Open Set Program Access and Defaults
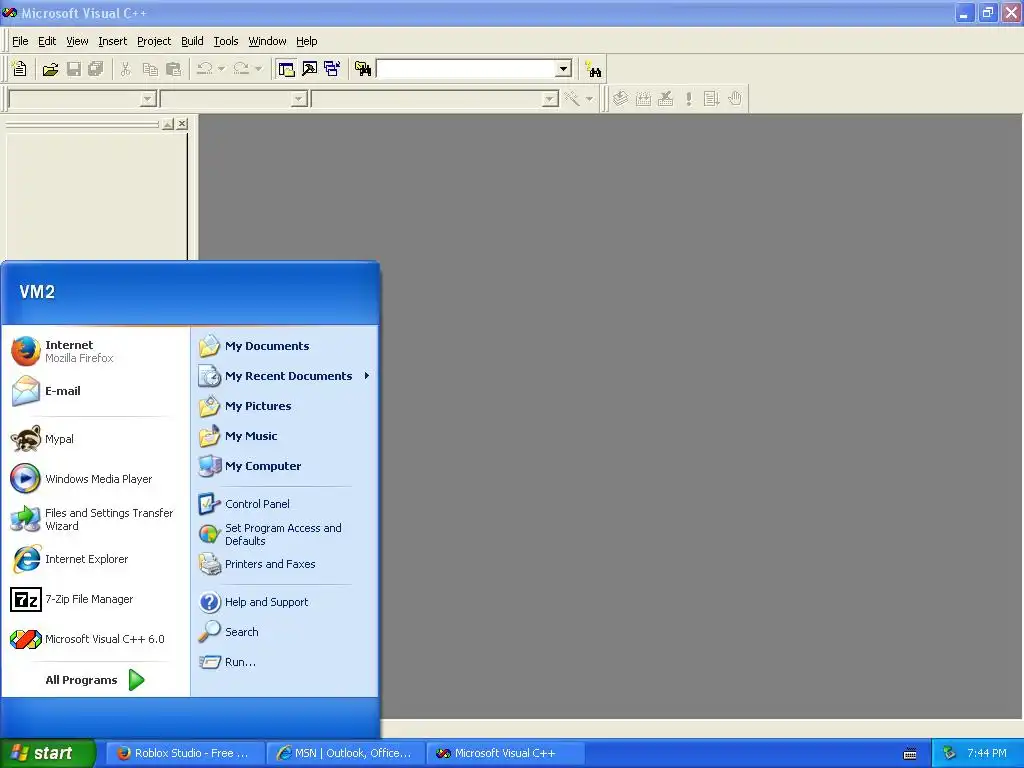 284,534
